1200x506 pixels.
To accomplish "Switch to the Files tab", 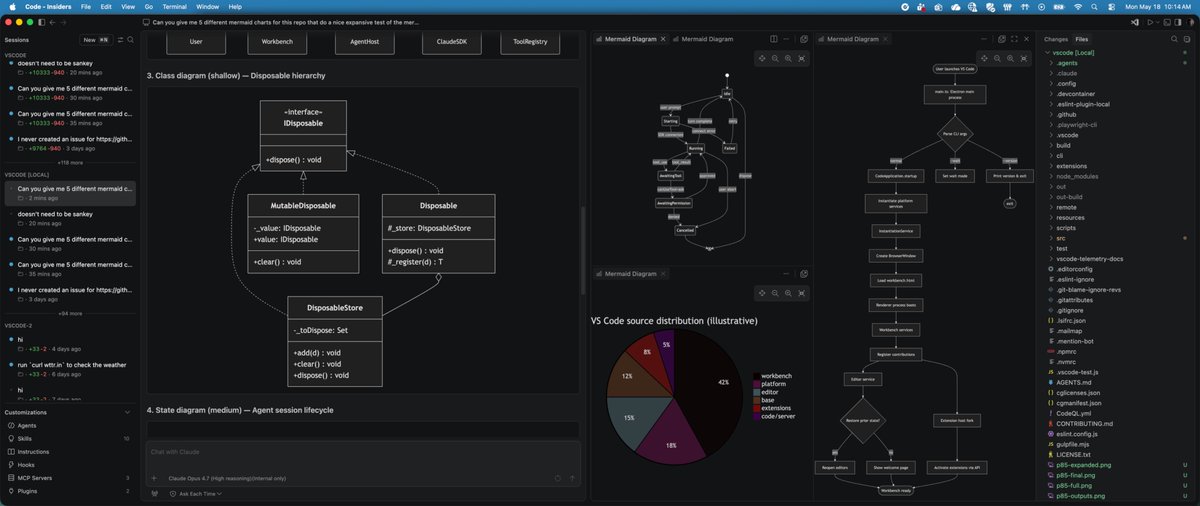I will click(1082, 39).
